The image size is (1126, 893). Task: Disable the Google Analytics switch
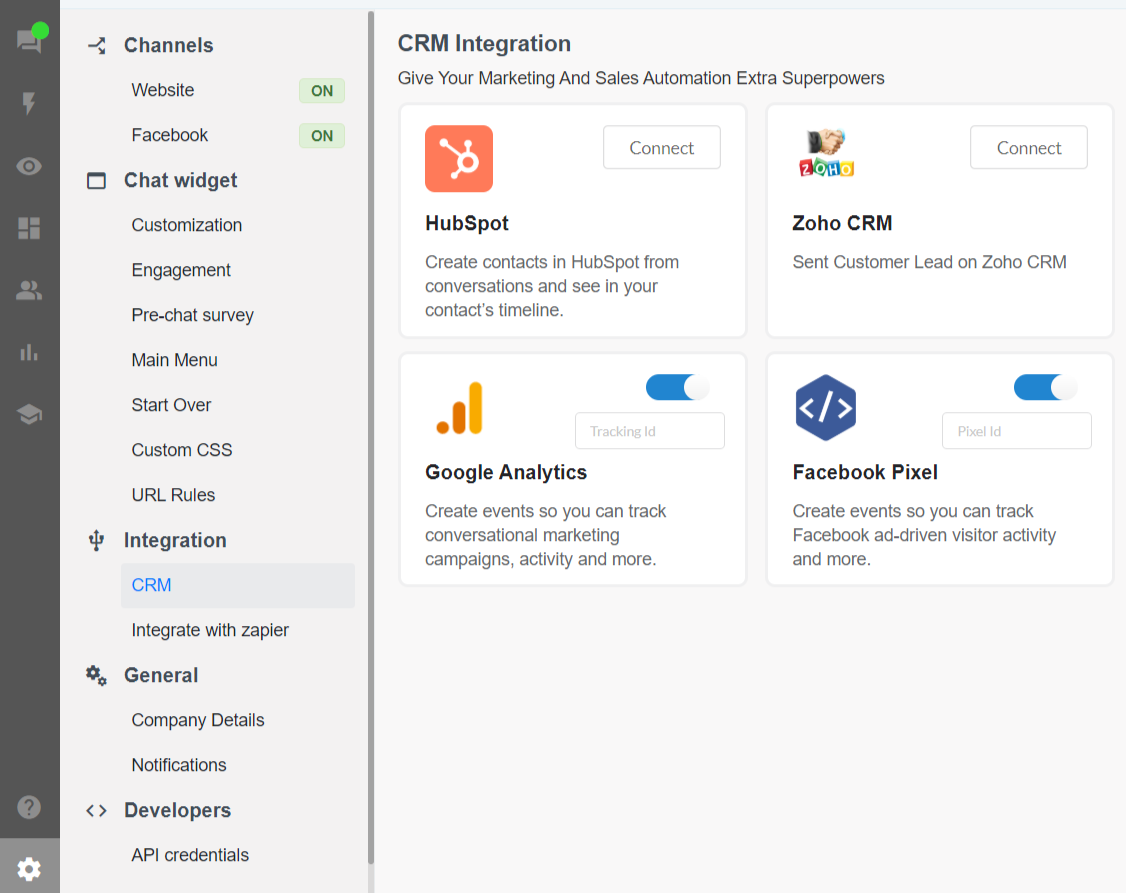point(677,388)
